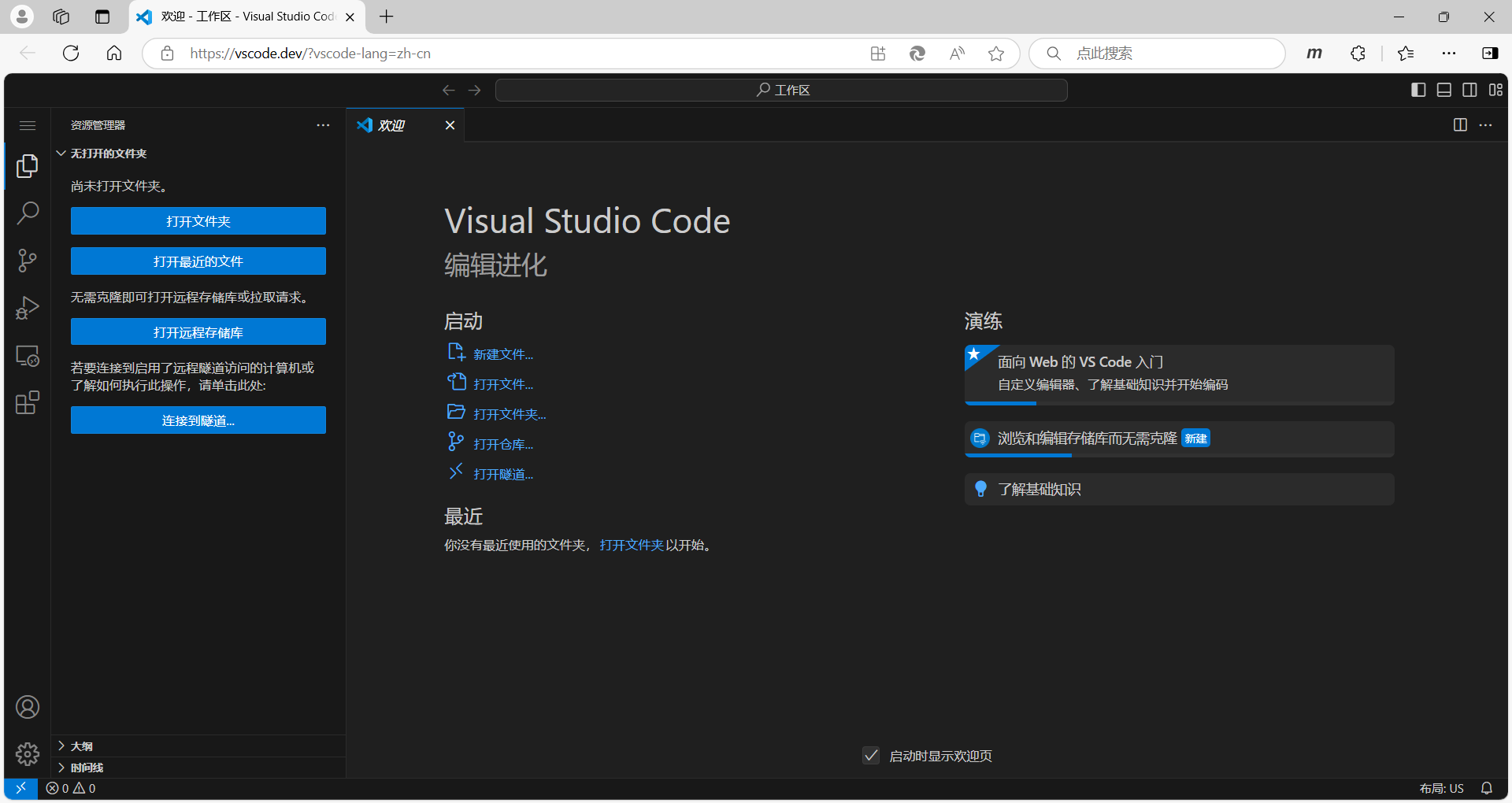Click the remote indicator in status bar
Screen dimensions: 1512x803
tap(21, 788)
